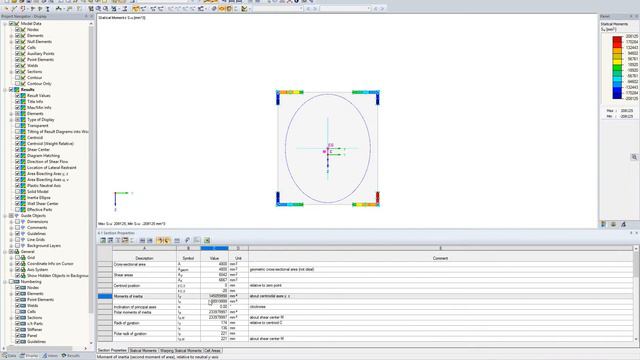Click the Symbol column header
The image size is (640, 360).
point(188,258)
